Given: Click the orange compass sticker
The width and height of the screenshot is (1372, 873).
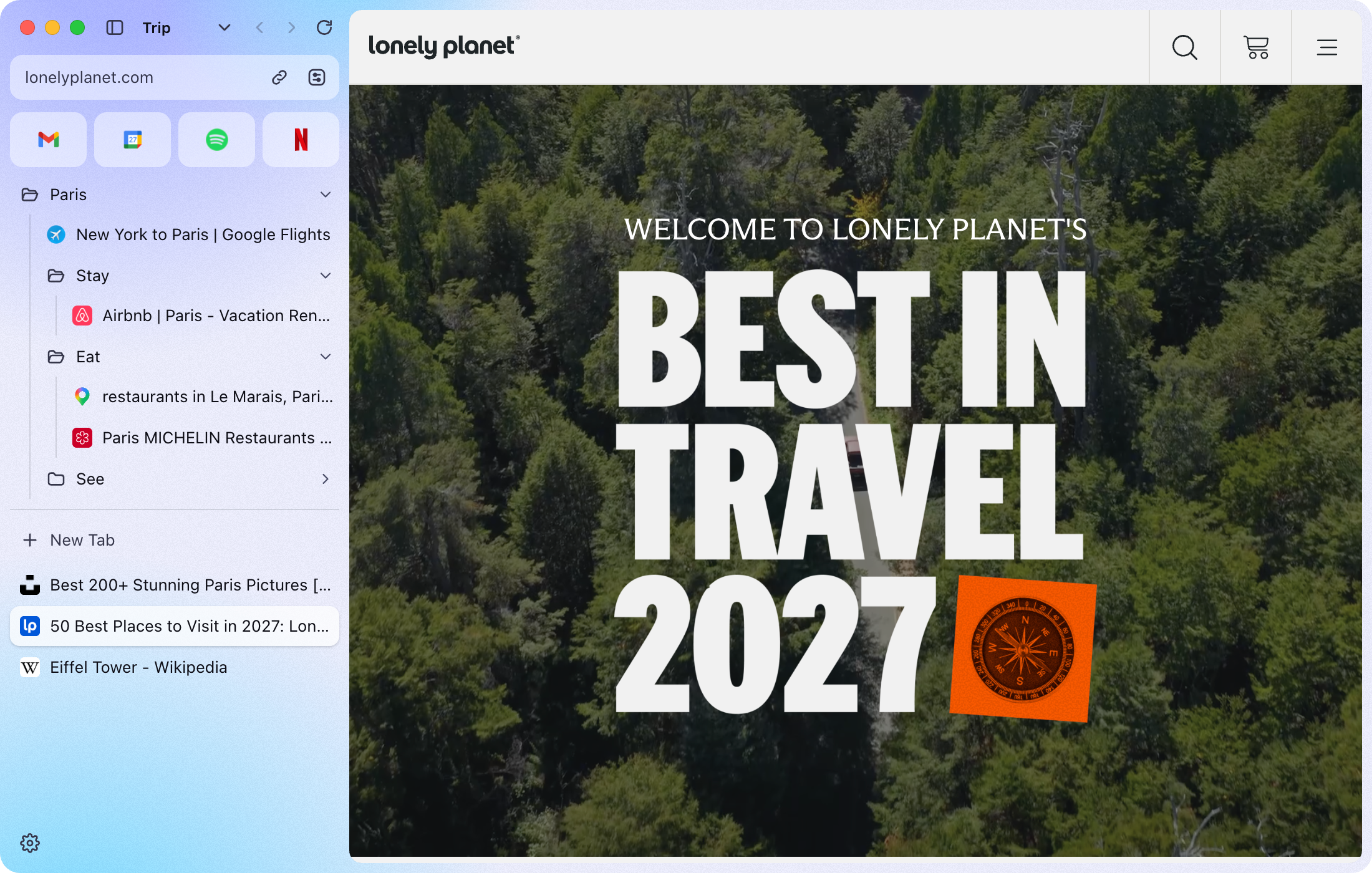Looking at the screenshot, I should tap(1023, 649).
